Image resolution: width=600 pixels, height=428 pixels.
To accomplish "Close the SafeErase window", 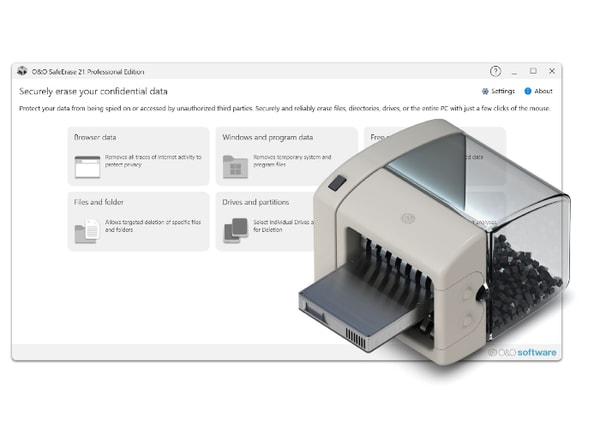I will pyautogui.click(x=552, y=71).
